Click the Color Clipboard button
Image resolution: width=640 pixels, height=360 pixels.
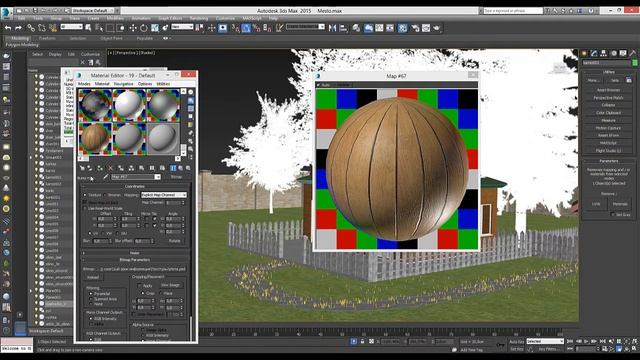pos(609,113)
